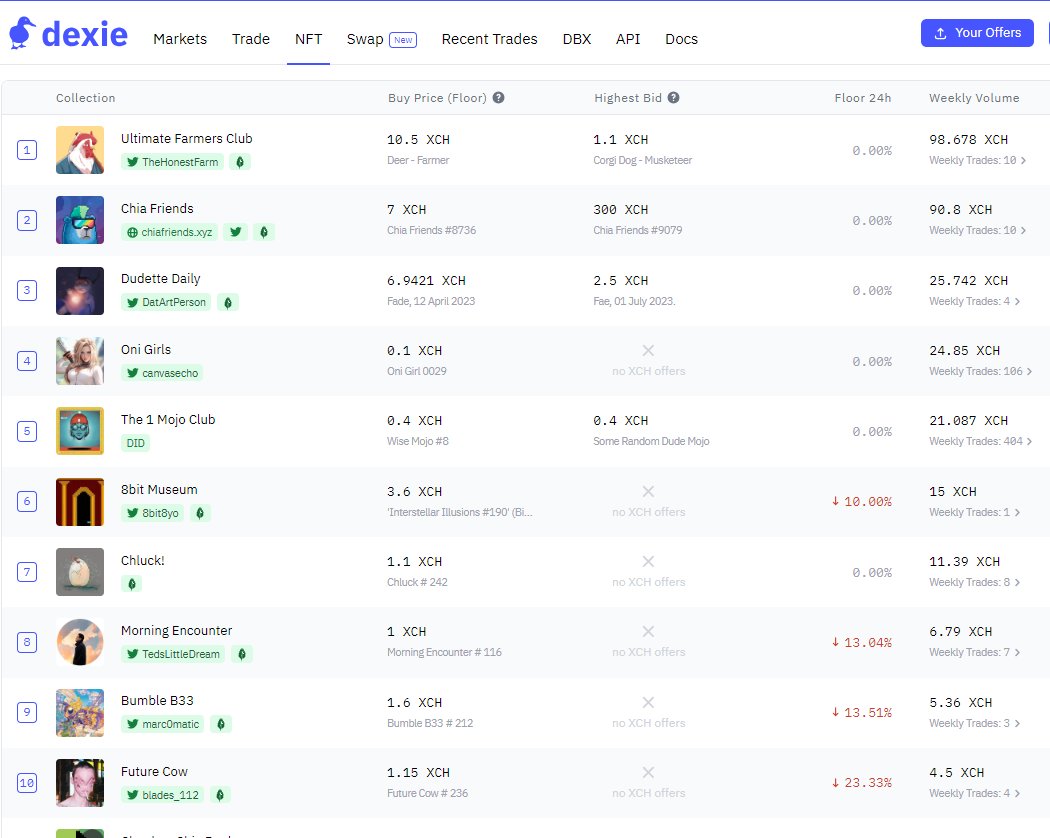Viewport: 1050px width, 838px height.
Task: Open The 1 Mojo Club collection name
Action: pos(168,419)
